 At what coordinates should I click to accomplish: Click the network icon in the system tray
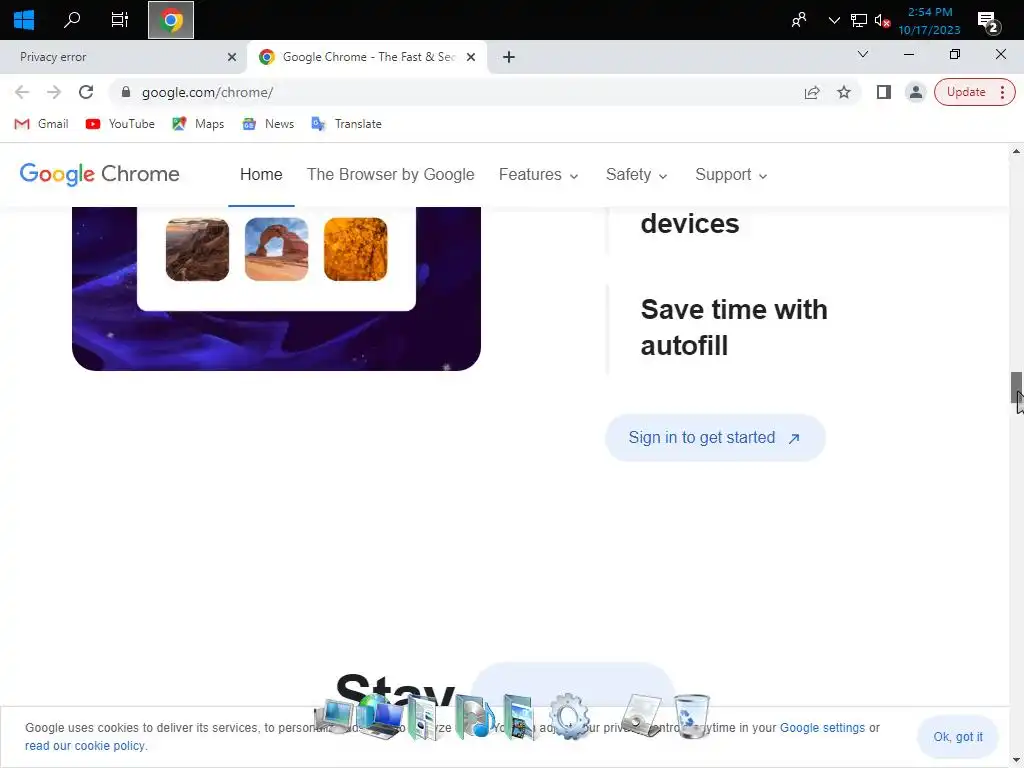click(x=859, y=20)
